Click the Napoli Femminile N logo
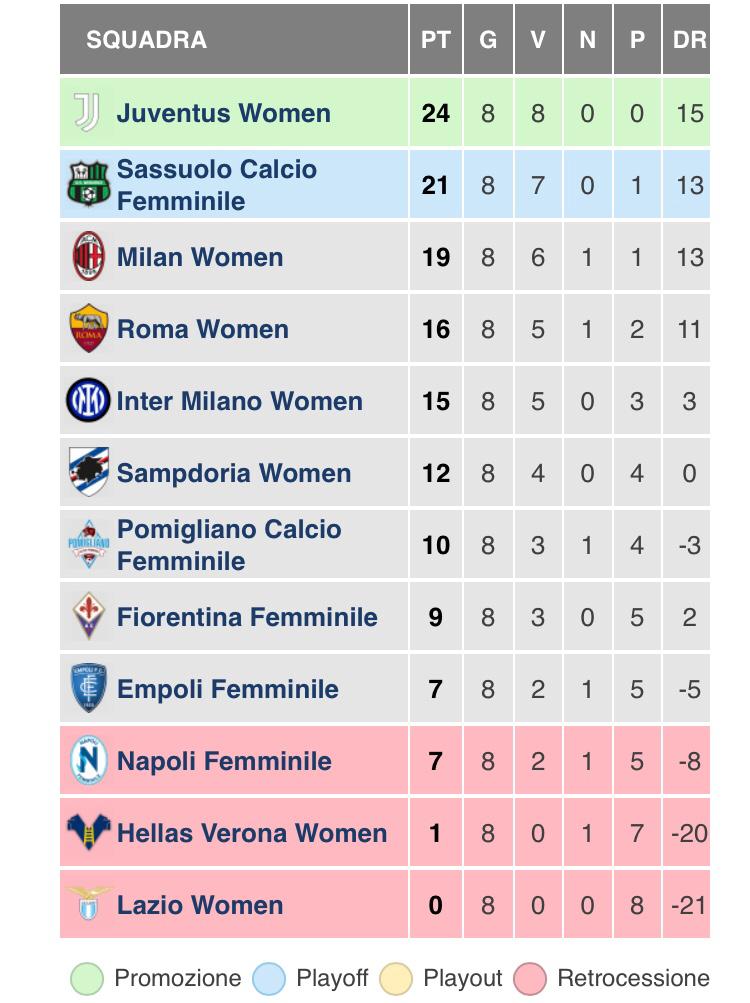The image size is (750, 1003). click(x=88, y=760)
